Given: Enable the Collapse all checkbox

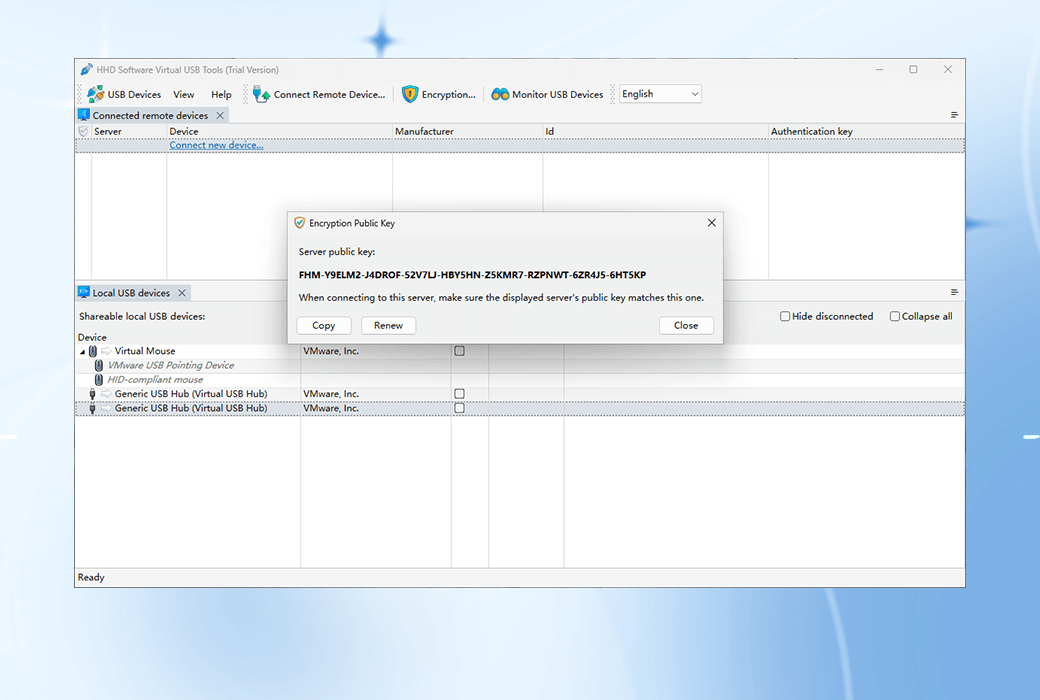Looking at the screenshot, I should 894,316.
